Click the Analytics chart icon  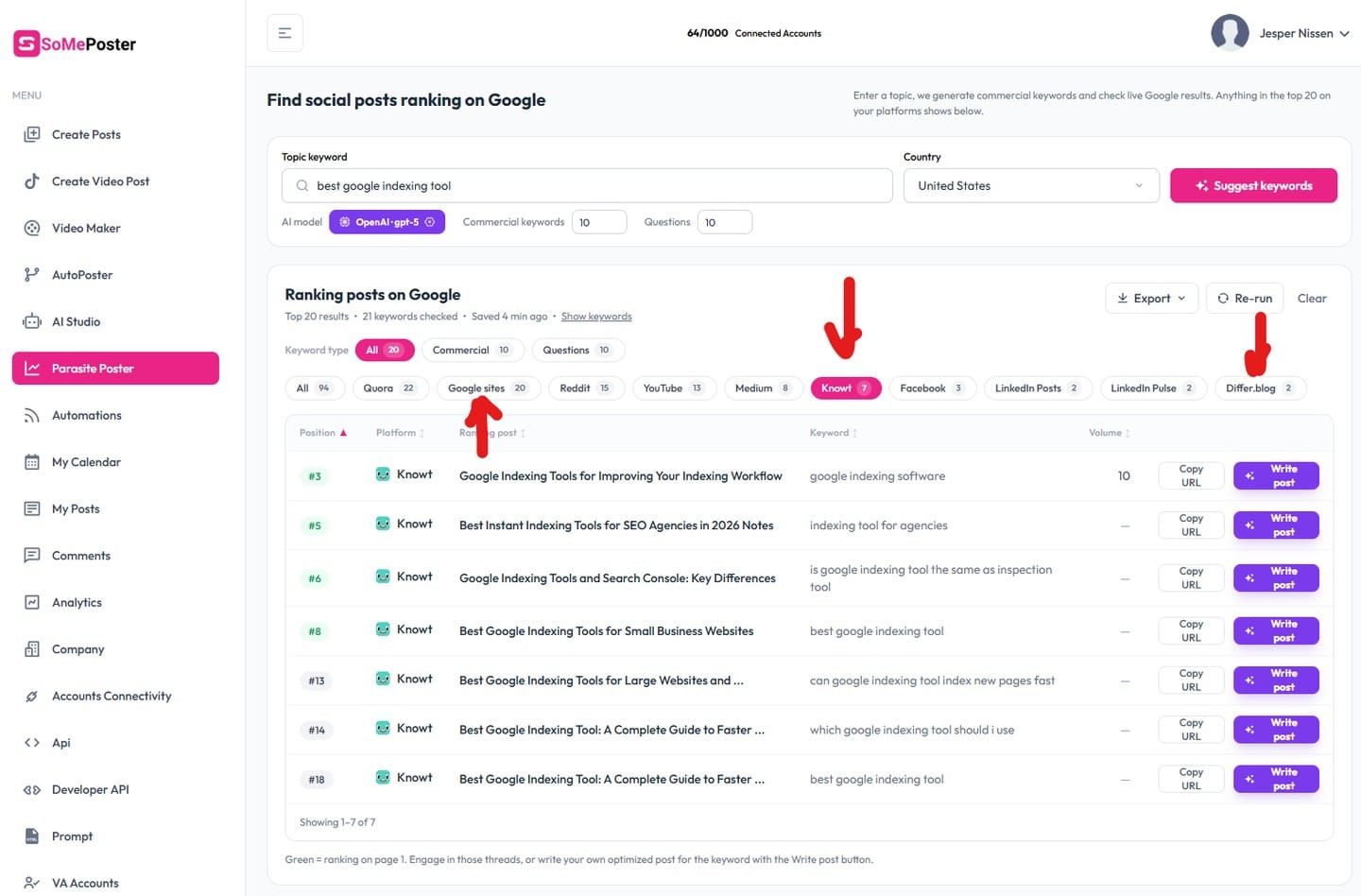point(32,602)
